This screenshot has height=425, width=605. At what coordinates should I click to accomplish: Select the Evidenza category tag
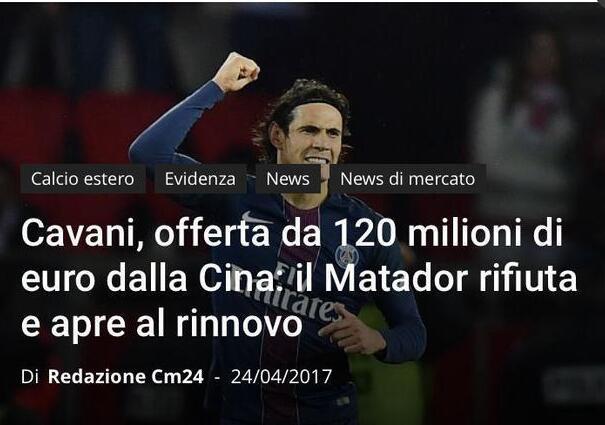(200, 179)
